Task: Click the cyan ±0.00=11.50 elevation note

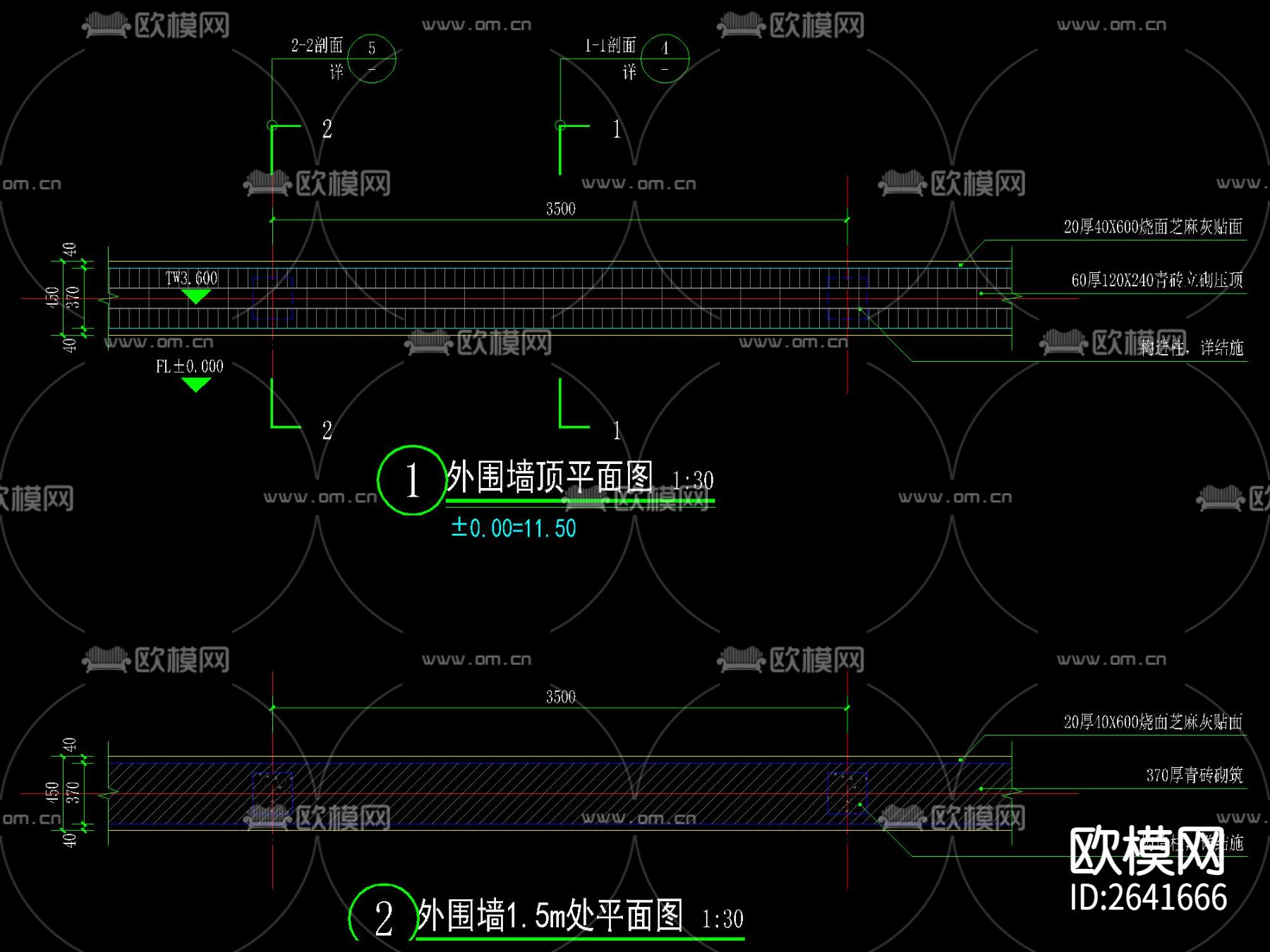Action: click(515, 526)
